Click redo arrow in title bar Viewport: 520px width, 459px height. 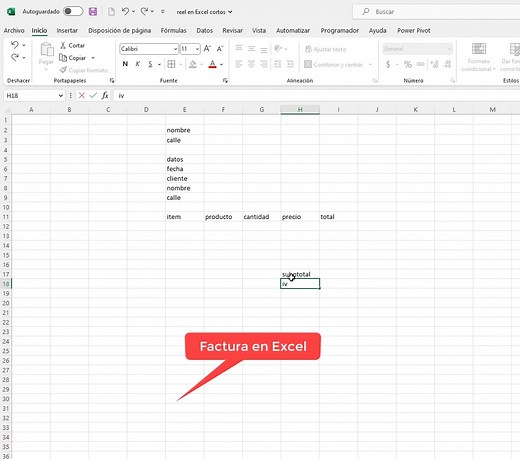coord(144,11)
